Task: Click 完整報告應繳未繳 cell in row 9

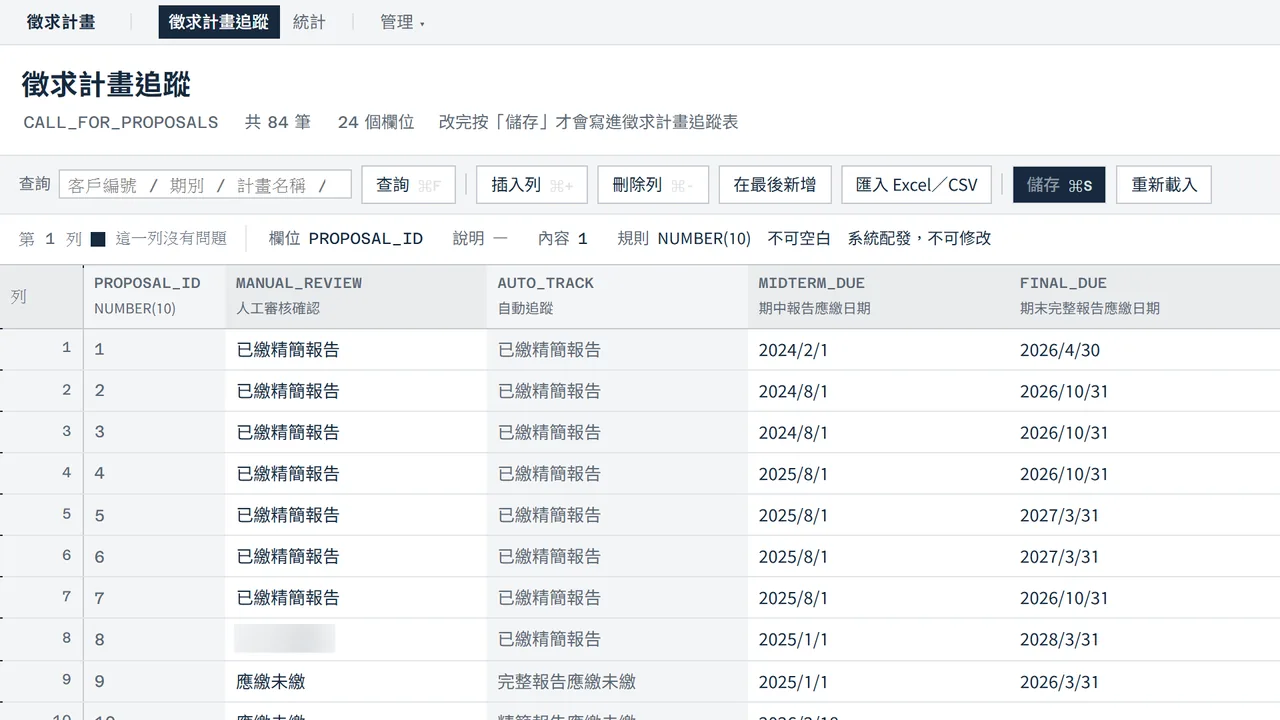Action: pyautogui.click(x=618, y=681)
